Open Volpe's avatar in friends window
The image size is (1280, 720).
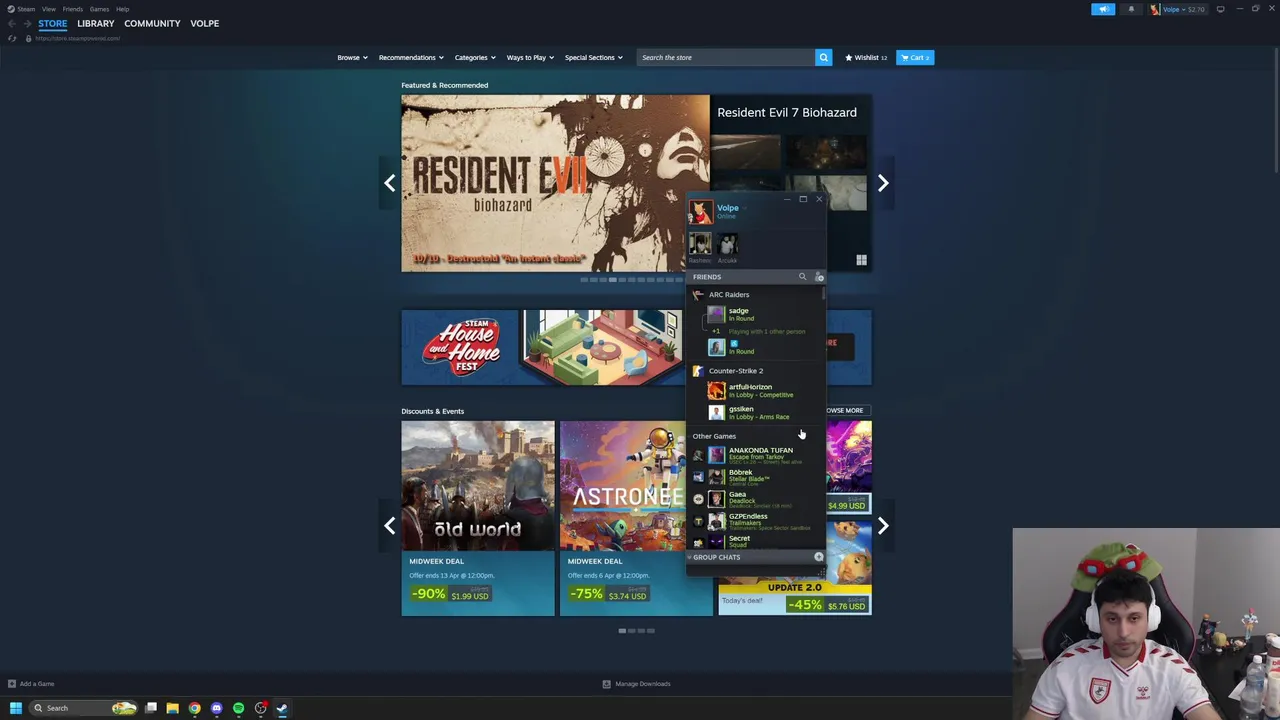tap(700, 211)
